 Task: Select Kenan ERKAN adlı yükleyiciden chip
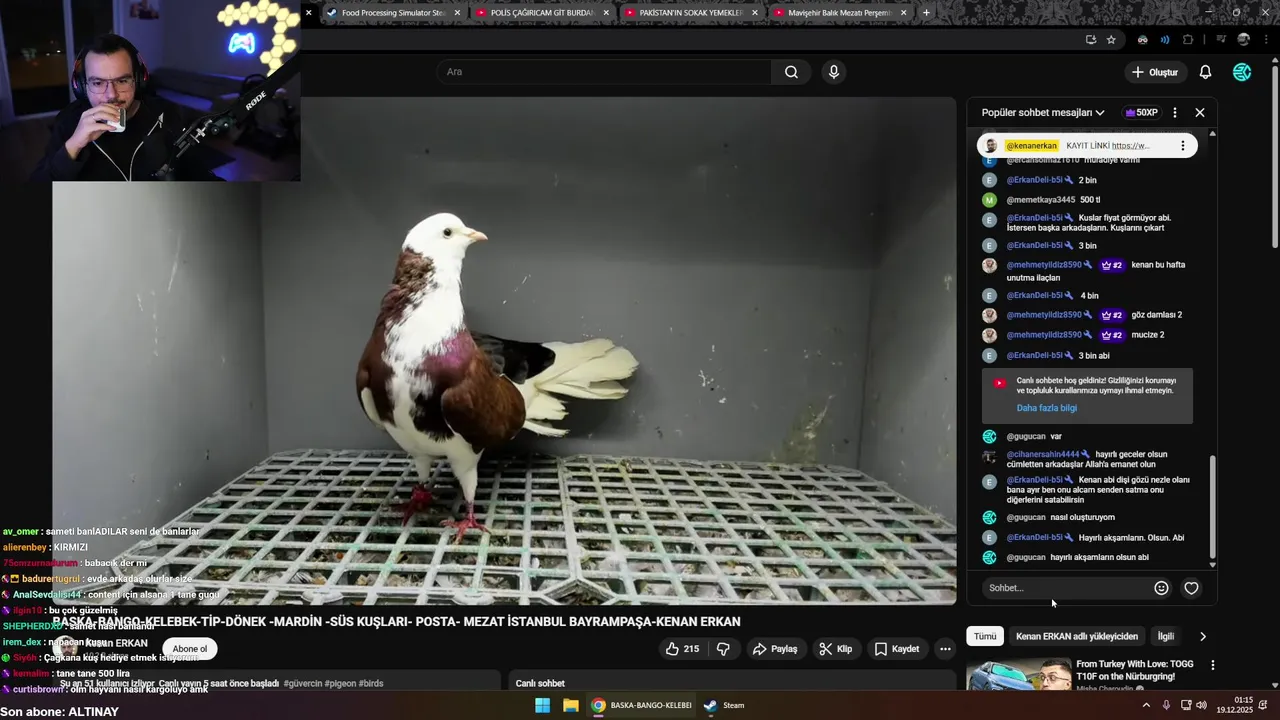tap(1077, 636)
